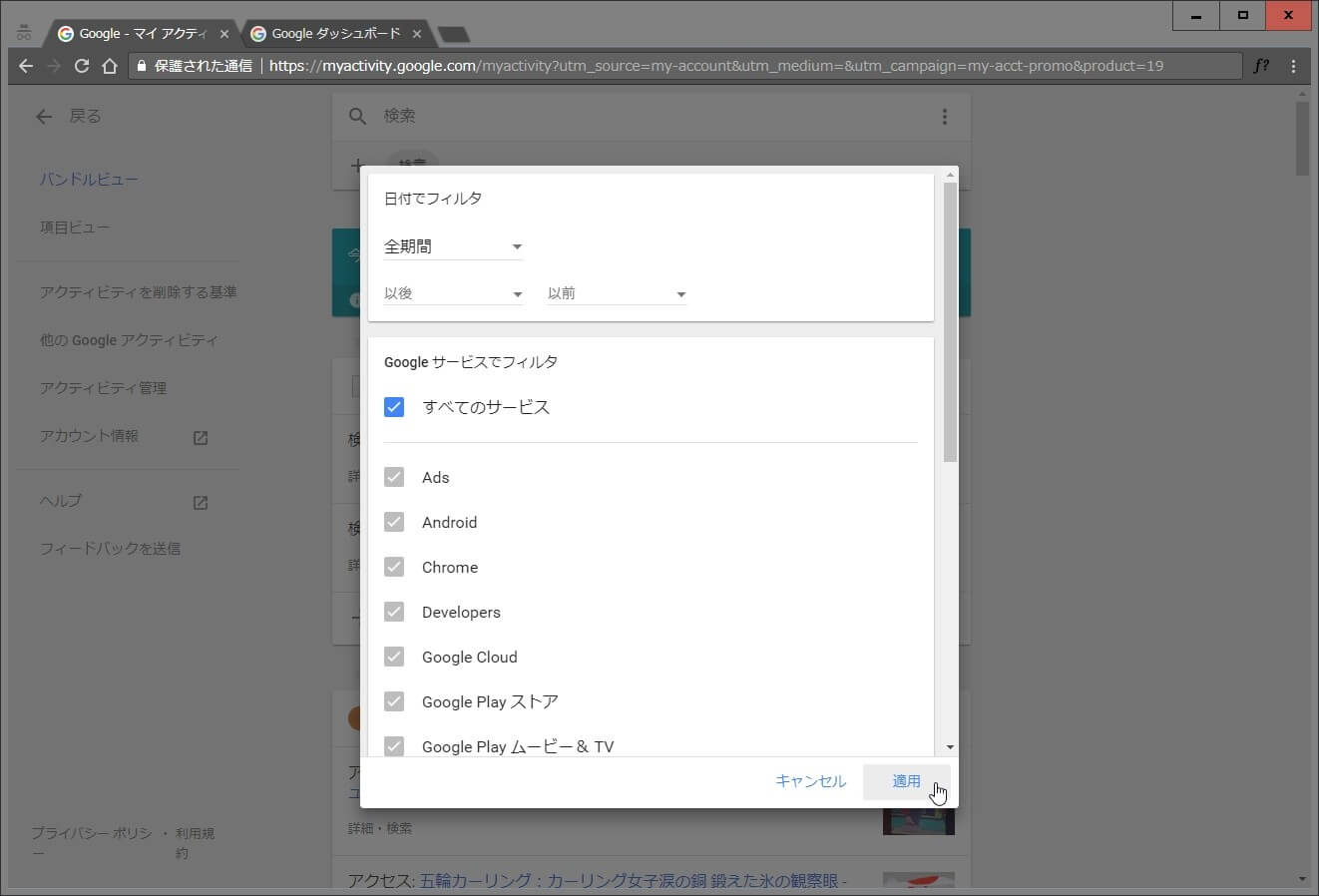Open Chrome's three-dot menu
Screen dimensions: 1319x896
pos(1293,66)
